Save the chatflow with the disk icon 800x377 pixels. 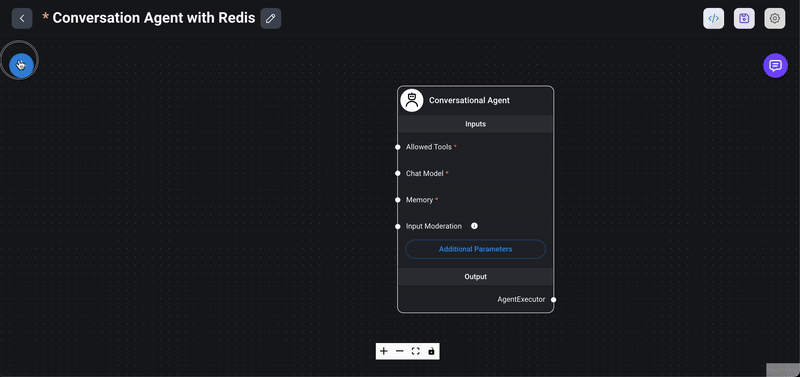tap(744, 18)
